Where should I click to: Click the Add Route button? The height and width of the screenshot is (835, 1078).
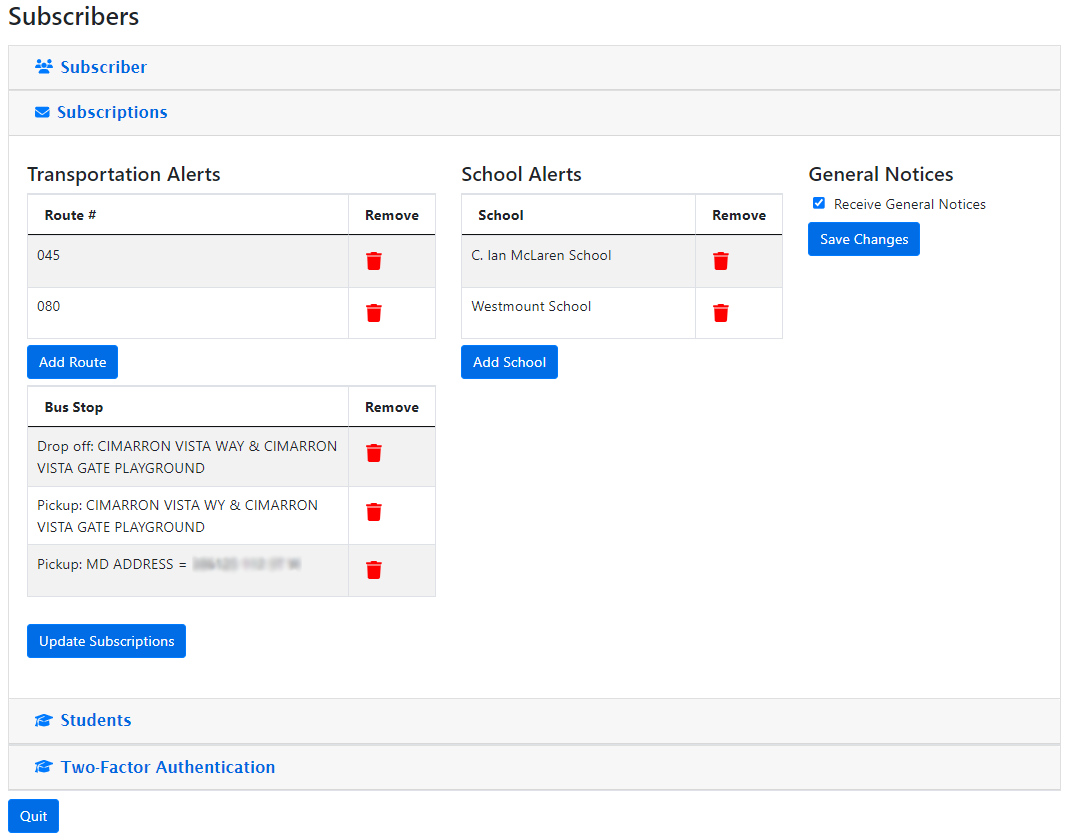pos(72,362)
